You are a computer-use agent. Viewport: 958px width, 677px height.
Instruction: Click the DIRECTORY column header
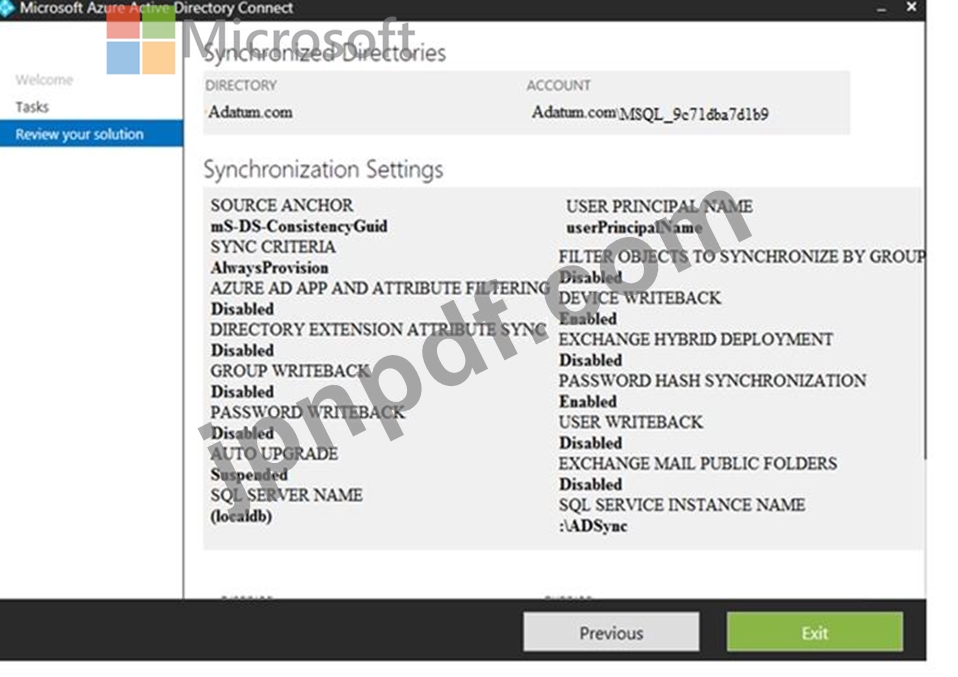[241, 86]
